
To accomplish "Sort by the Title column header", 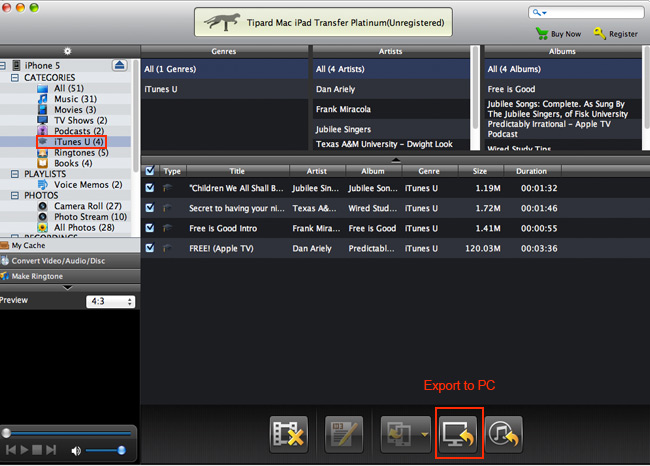I will click(238, 171).
